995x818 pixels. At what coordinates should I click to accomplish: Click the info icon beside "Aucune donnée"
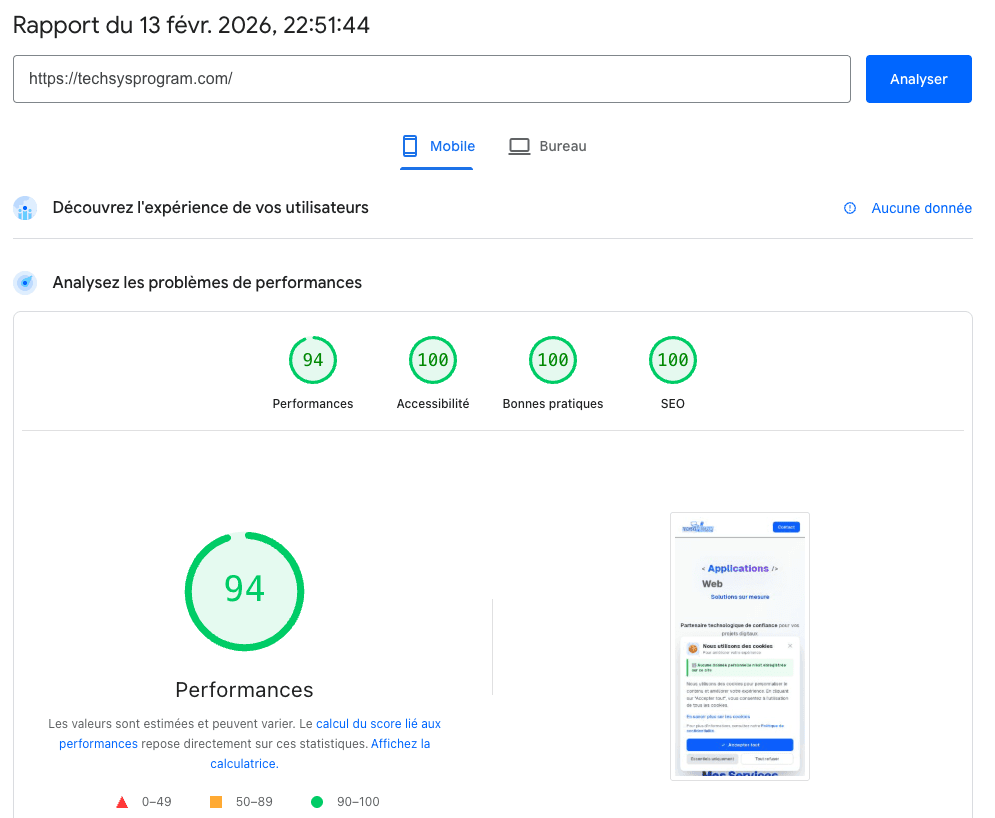(849, 208)
